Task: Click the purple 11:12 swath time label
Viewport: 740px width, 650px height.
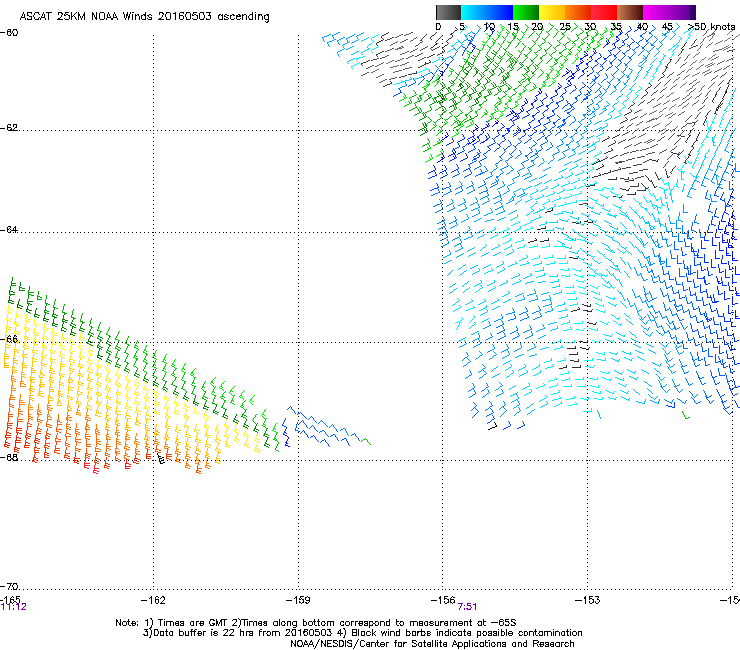Action: pos(14,607)
